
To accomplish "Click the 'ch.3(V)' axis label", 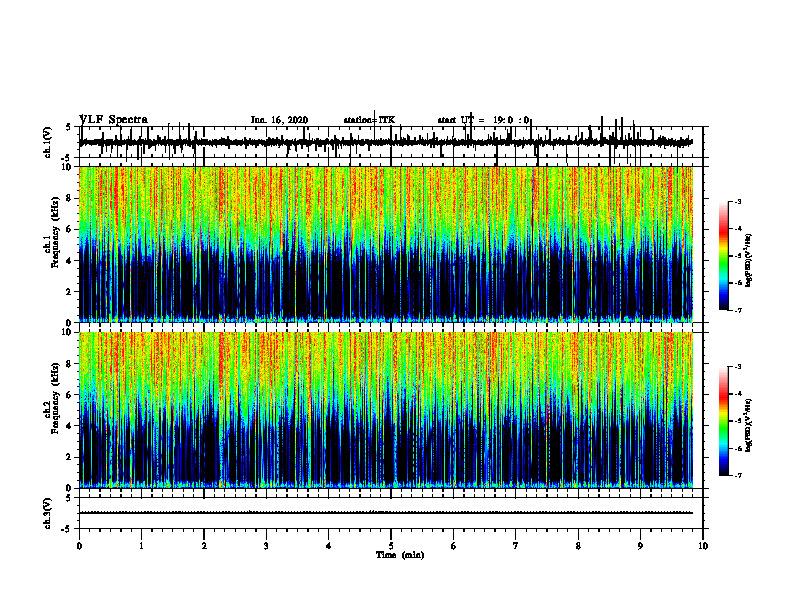I will point(48,513).
